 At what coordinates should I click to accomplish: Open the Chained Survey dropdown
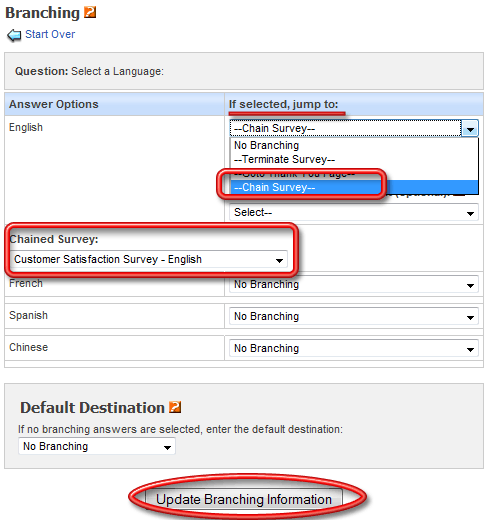149,259
